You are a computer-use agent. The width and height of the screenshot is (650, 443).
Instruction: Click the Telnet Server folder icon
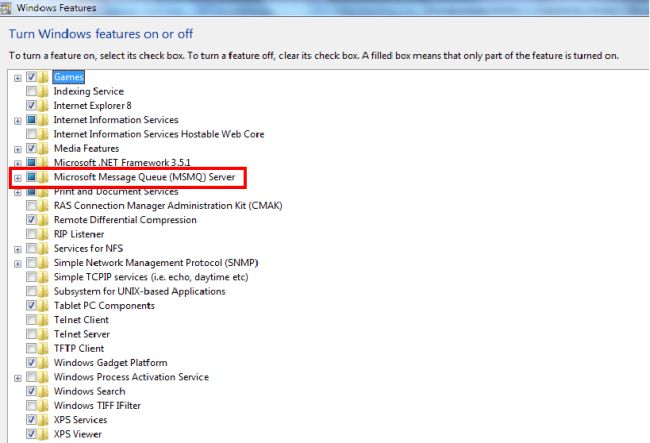coord(43,334)
